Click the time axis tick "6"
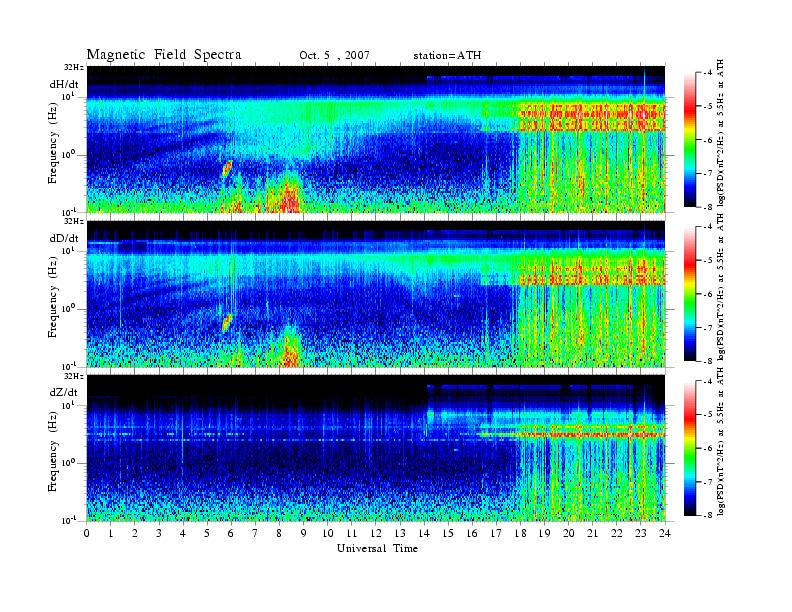 tap(231, 533)
